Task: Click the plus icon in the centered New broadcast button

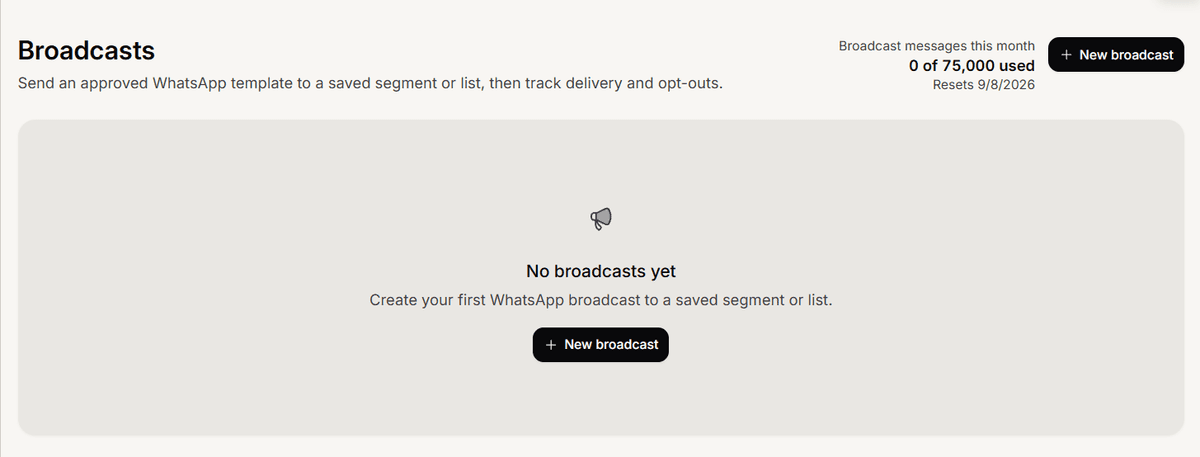Action: coord(551,344)
